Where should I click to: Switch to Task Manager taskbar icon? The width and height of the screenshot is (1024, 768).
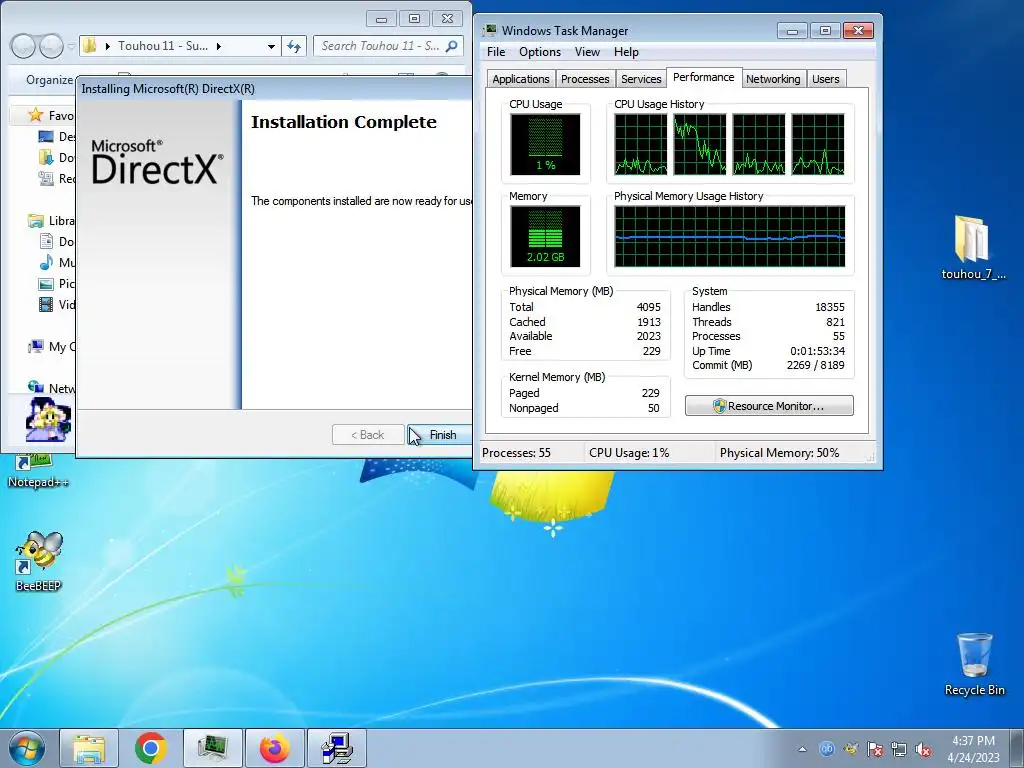point(213,748)
